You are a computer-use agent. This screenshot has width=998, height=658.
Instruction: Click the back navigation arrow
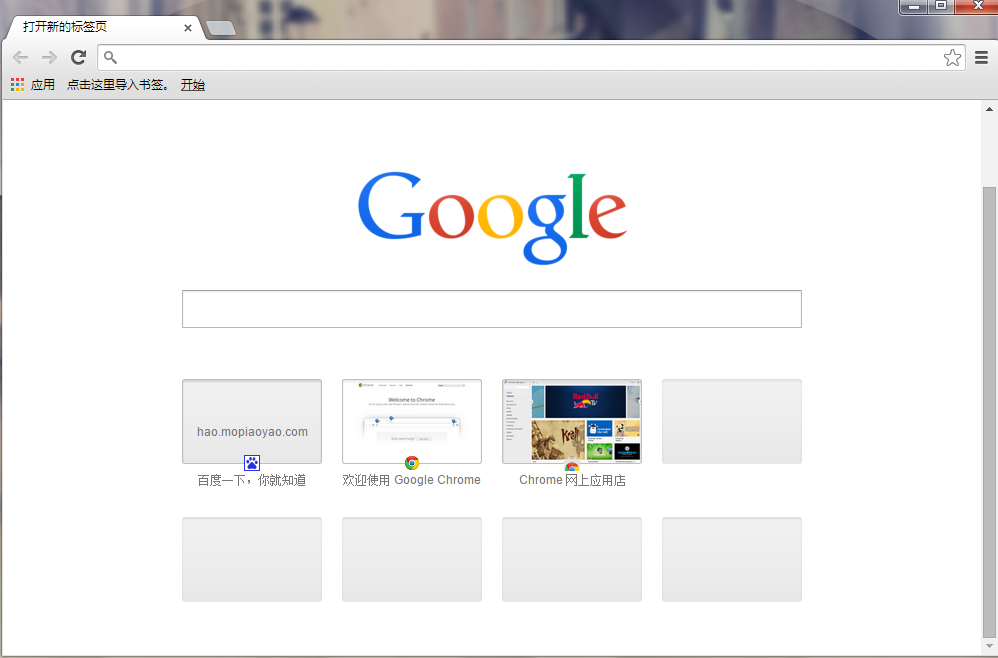[x=20, y=57]
